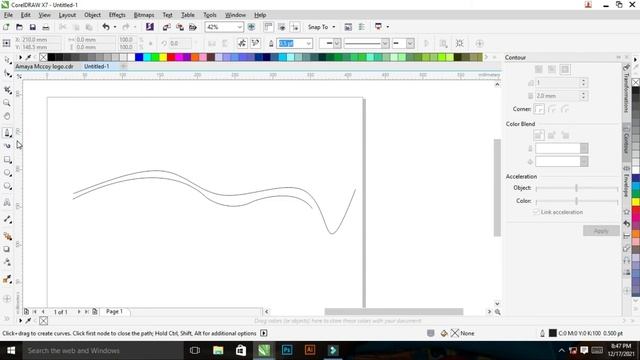The width and height of the screenshot is (640, 360).
Task: Toggle the no-color swatch in palette
Action: 43,58
